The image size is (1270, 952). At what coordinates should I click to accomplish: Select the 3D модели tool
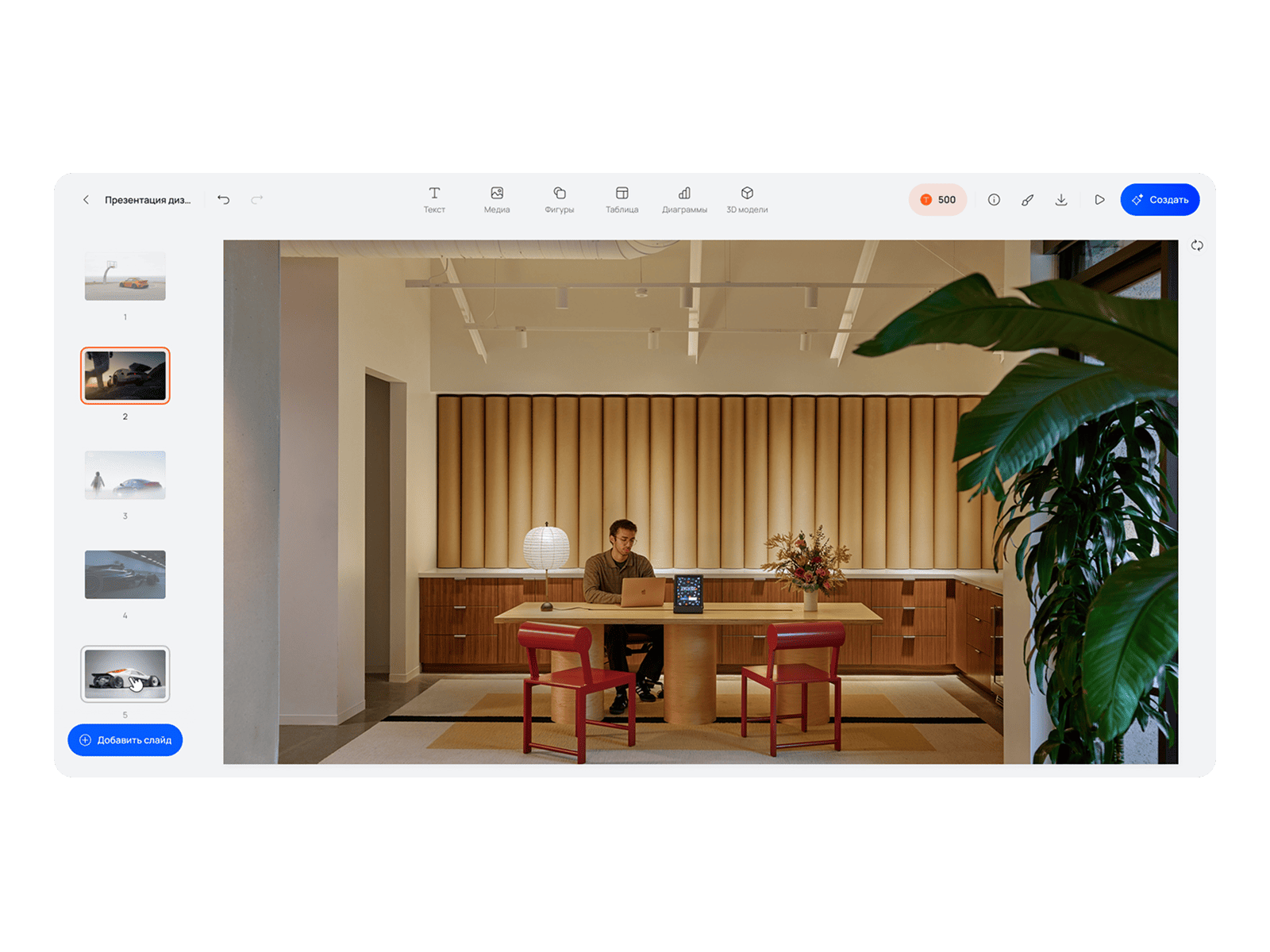click(747, 200)
